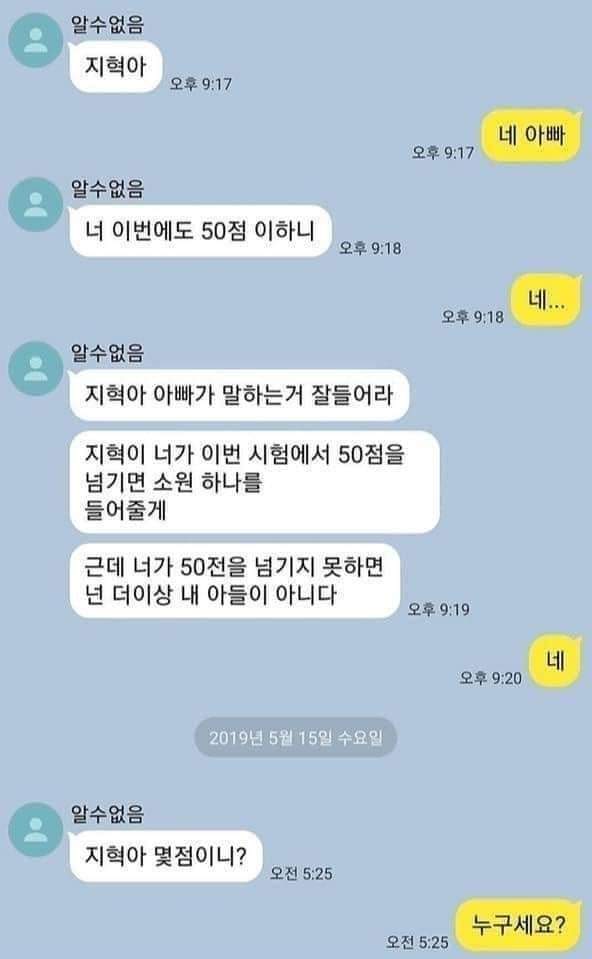Tap the 소원 하나를 들어줄게 message bubble
This screenshot has height=959, width=592.
pyautogui.click(x=254, y=482)
